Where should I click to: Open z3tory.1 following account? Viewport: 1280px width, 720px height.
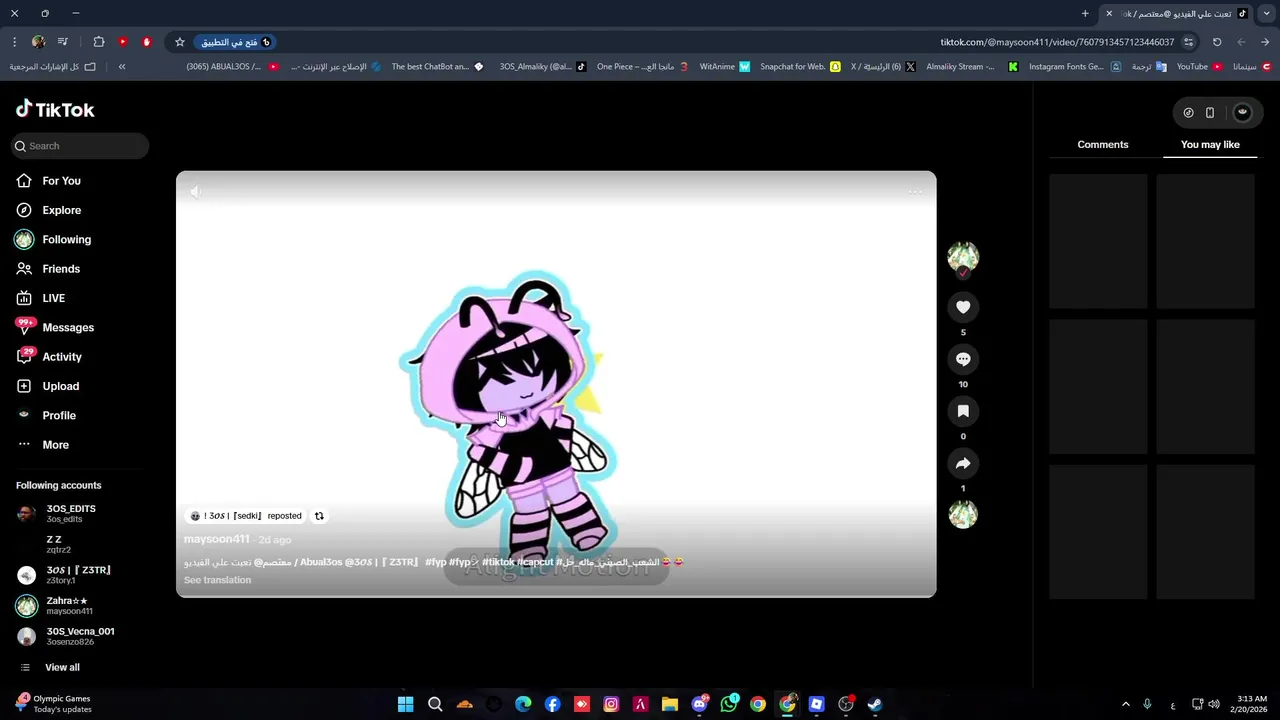tap(64, 575)
